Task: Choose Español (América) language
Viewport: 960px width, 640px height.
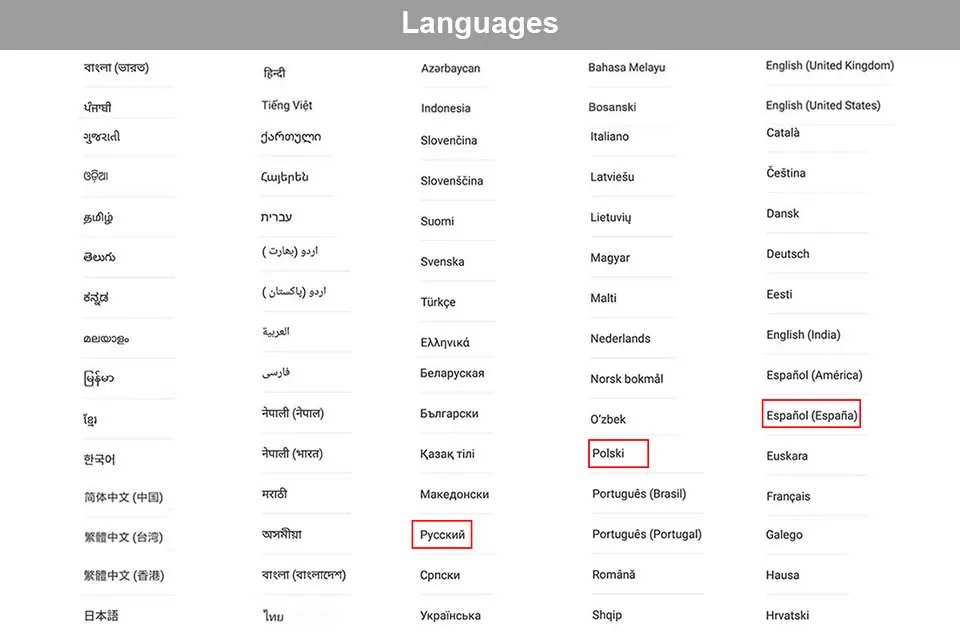Action: coord(814,376)
